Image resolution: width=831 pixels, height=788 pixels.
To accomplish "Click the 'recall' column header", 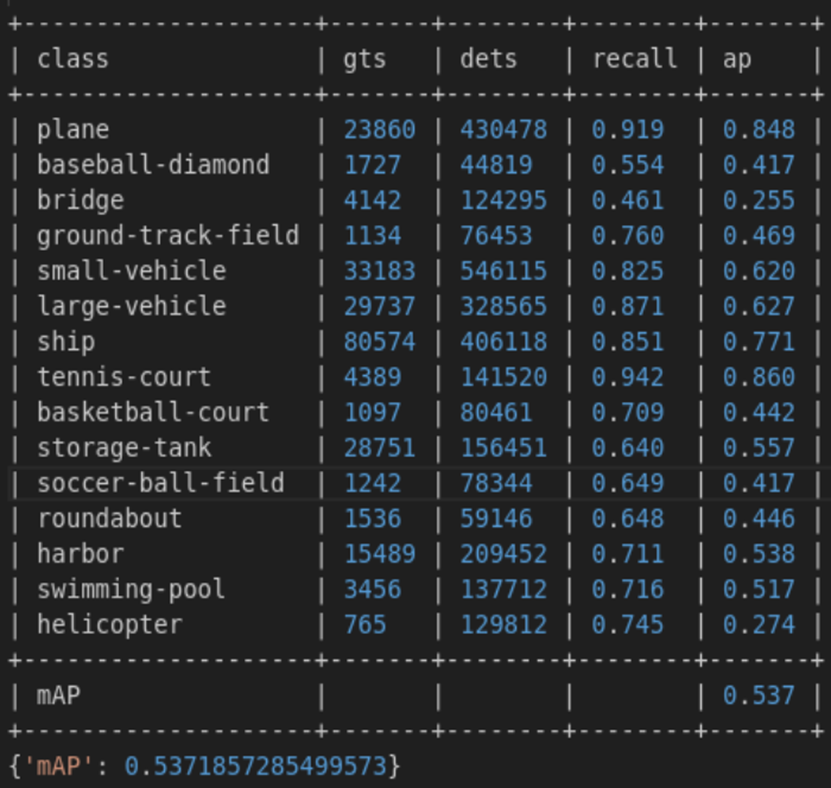I will click(634, 59).
